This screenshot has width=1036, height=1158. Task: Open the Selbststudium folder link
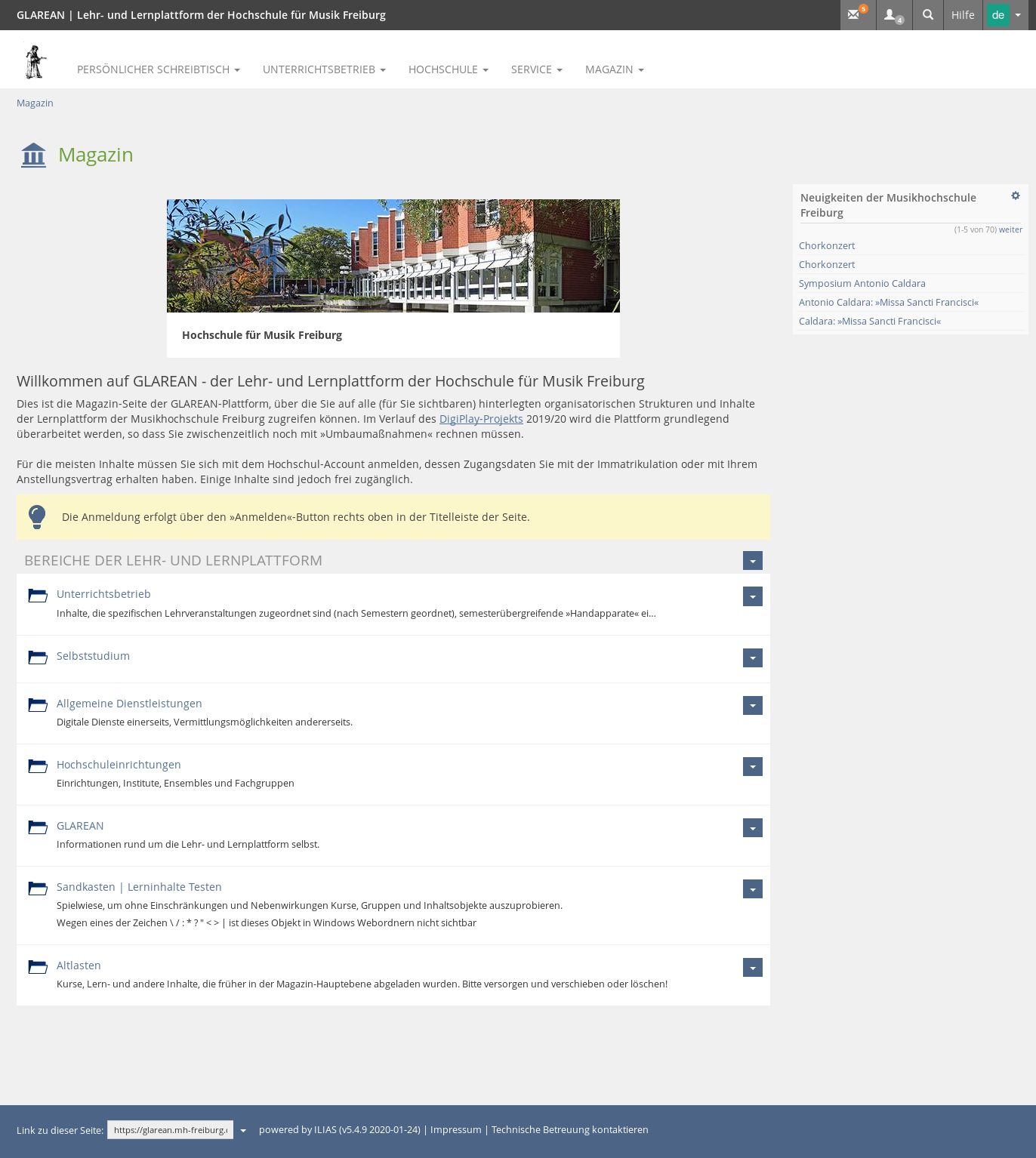93,656
